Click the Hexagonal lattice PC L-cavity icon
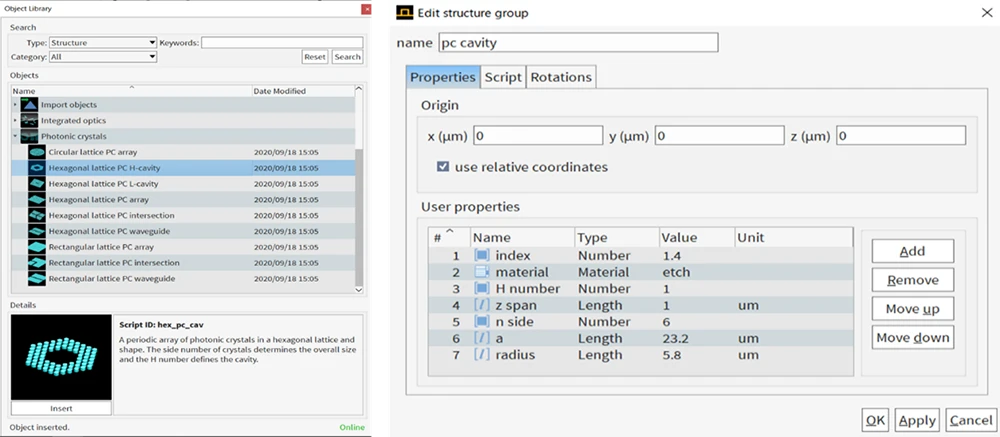This screenshot has width=1000, height=437. click(x=38, y=184)
